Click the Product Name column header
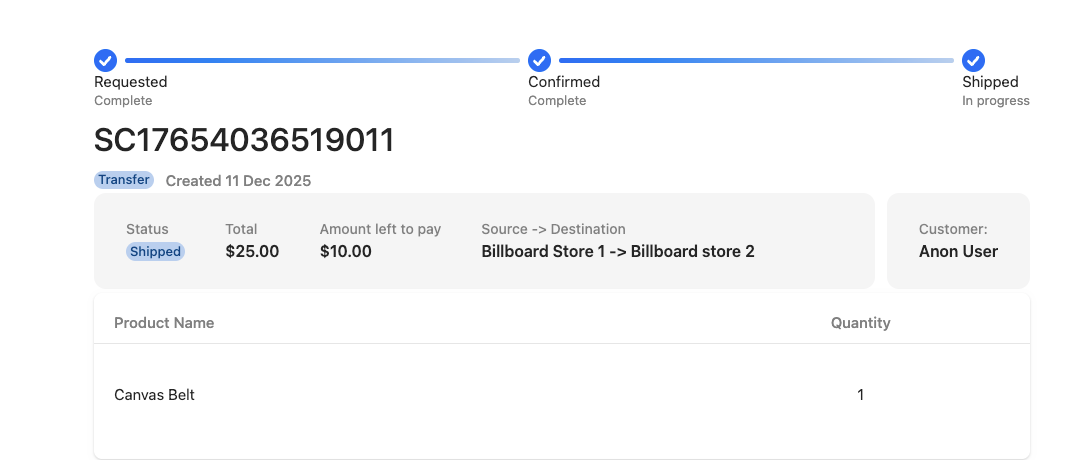 (164, 323)
